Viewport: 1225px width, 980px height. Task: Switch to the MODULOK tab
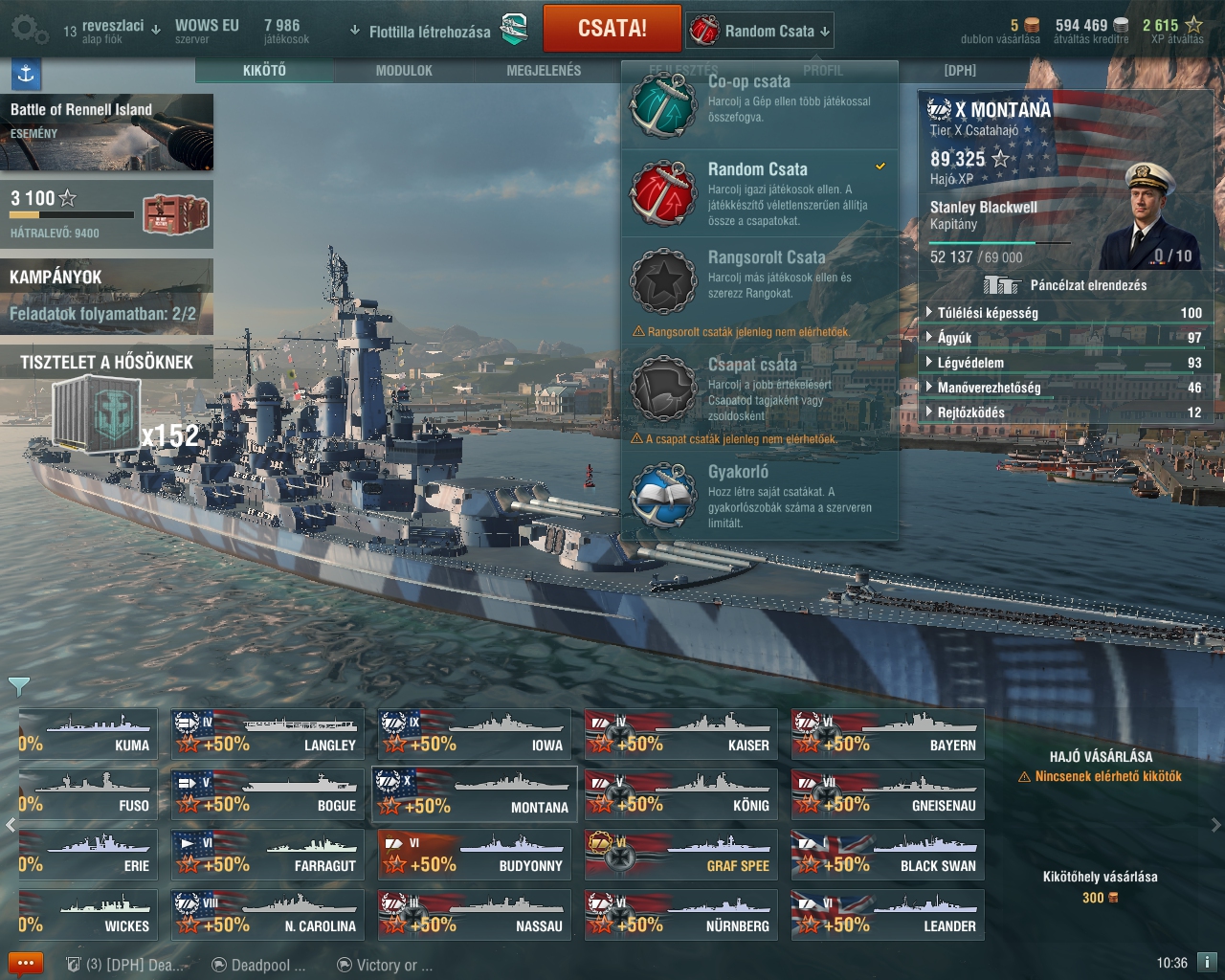404,71
